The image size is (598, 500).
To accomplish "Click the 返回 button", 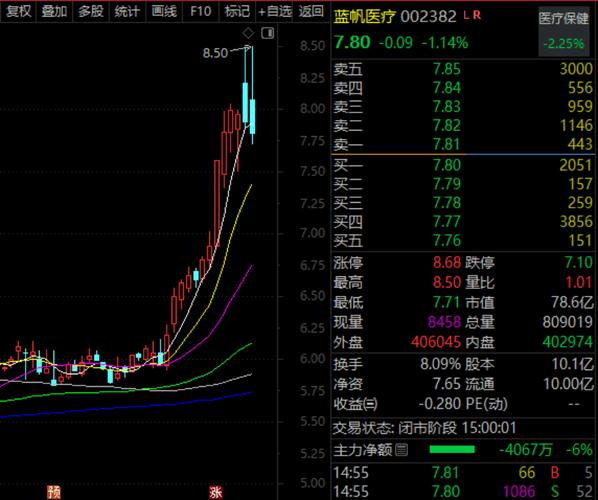I will coord(311,11).
